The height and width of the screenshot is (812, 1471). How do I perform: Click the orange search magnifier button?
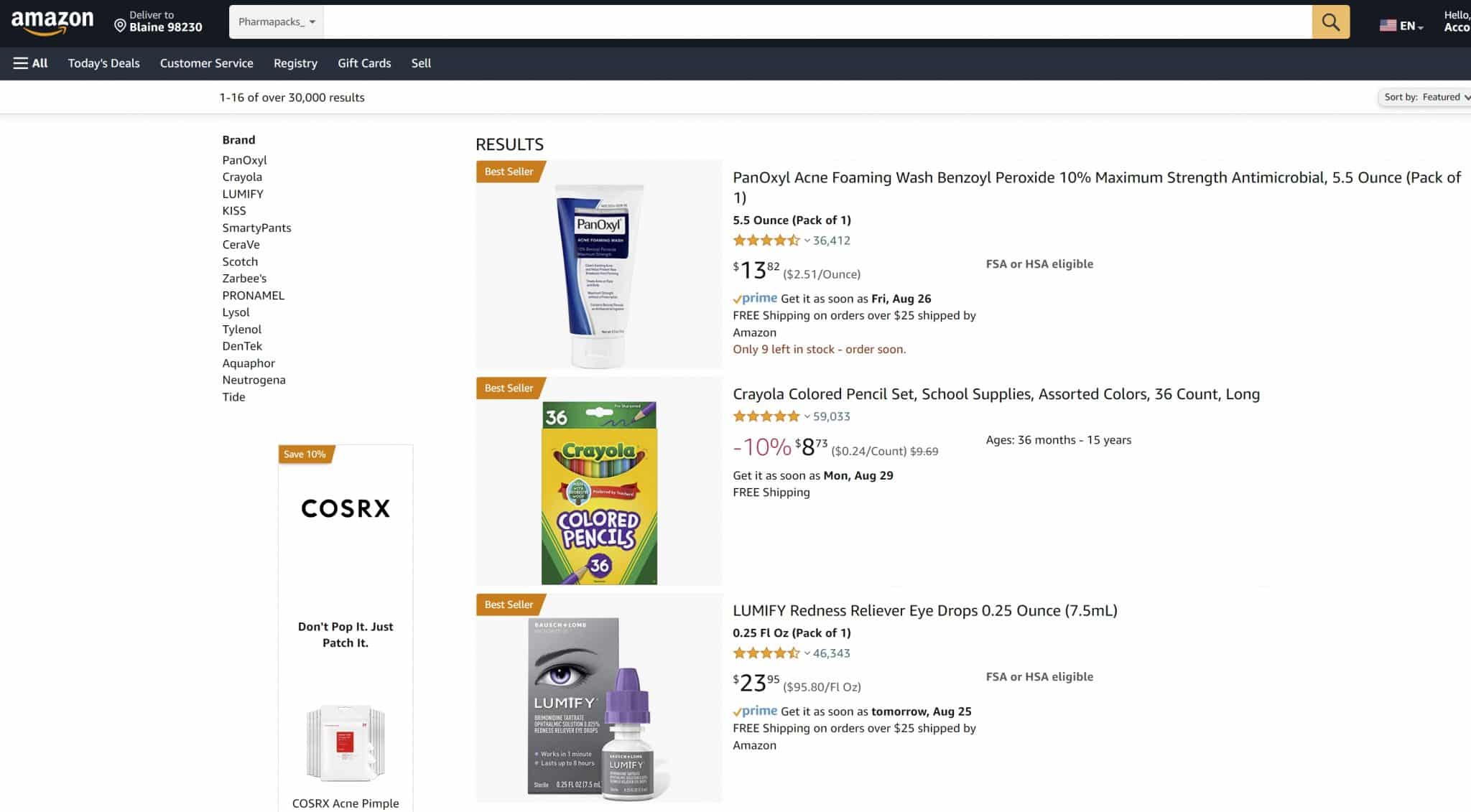click(x=1330, y=22)
